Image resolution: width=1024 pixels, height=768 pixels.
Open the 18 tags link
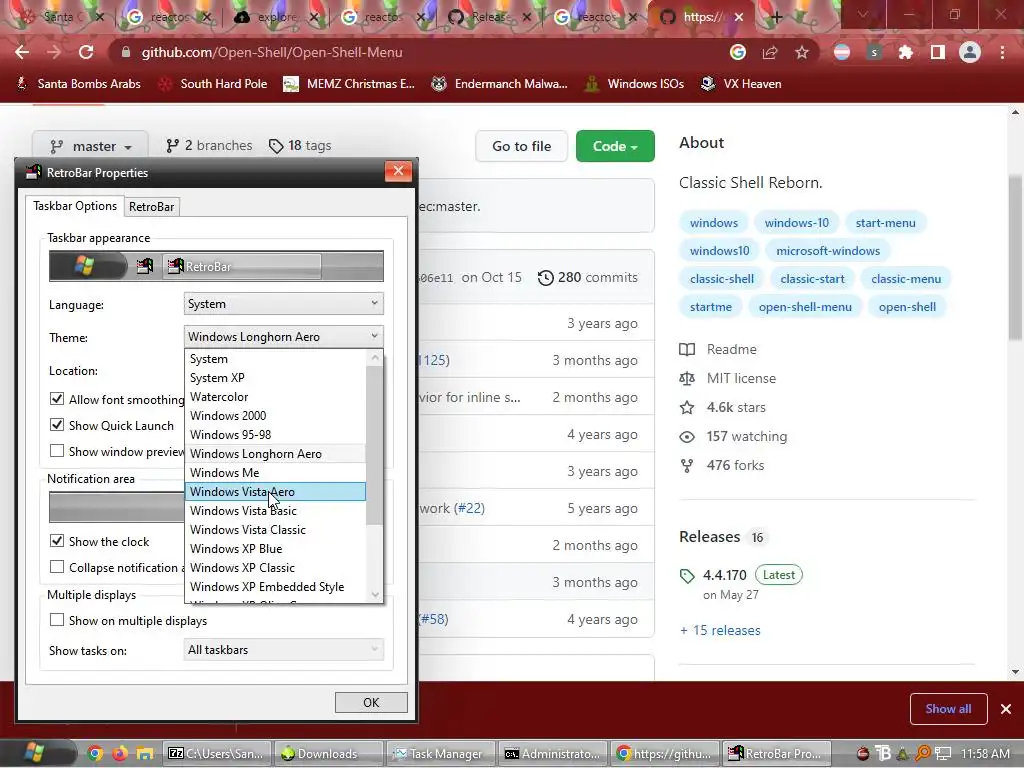[x=300, y=146]
